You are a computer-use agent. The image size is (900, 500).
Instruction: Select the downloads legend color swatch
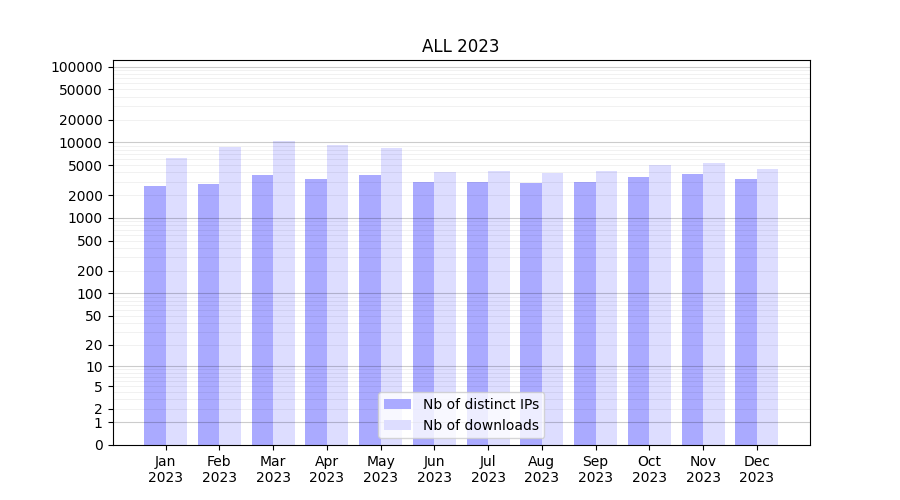[398, 425]
